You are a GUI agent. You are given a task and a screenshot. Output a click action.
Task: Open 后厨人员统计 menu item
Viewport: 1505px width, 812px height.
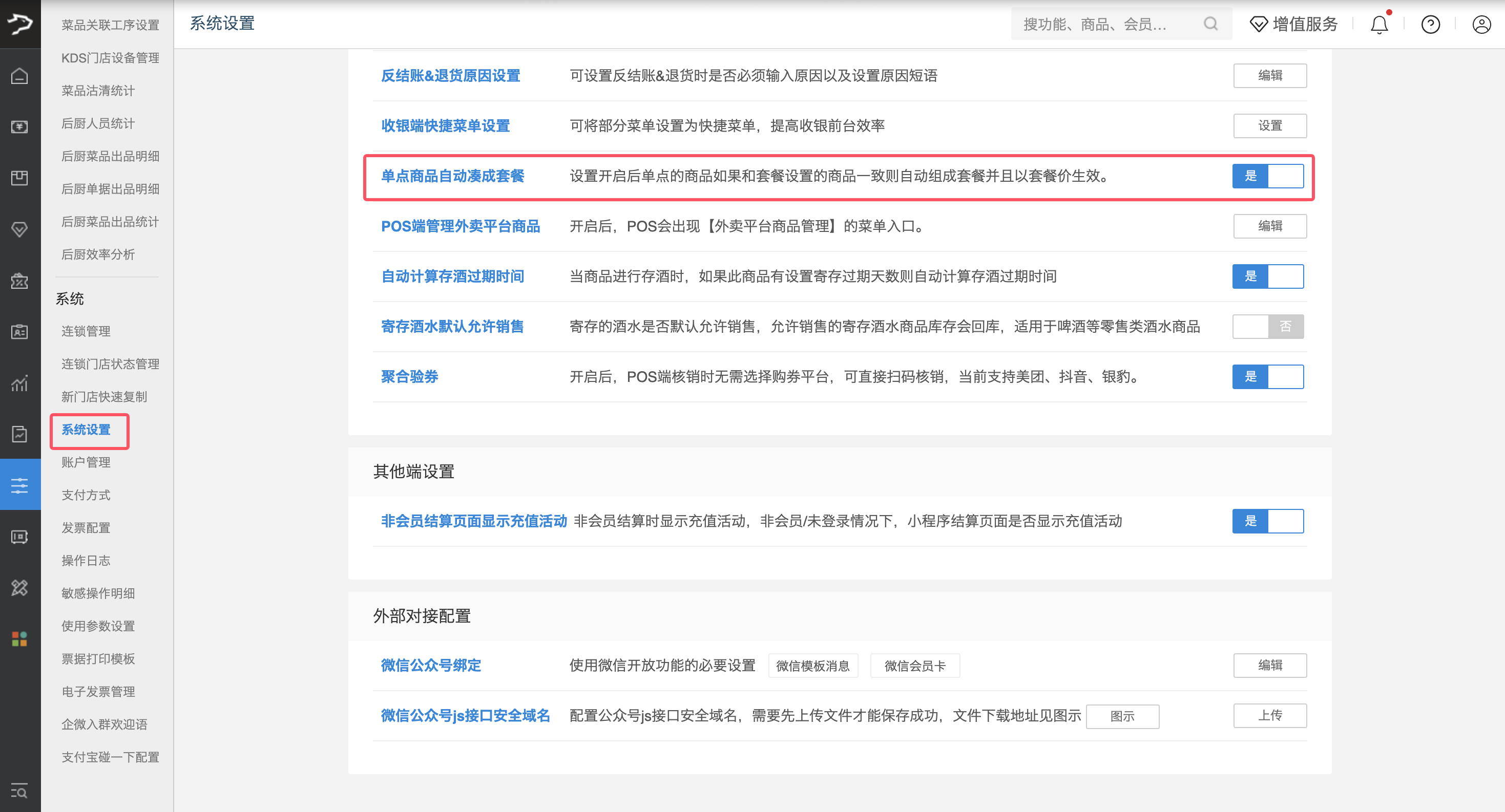click(x=98, y=123)
